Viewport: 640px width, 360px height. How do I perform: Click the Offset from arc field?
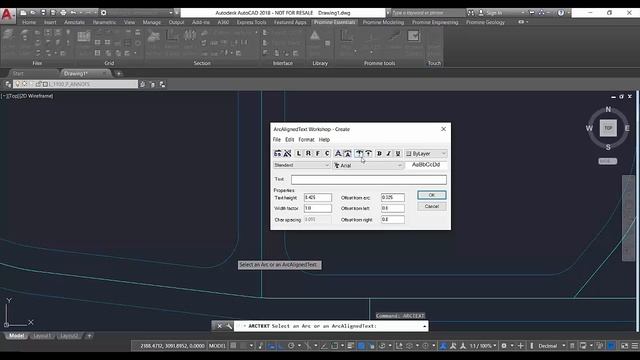click(x=393, y=198)
